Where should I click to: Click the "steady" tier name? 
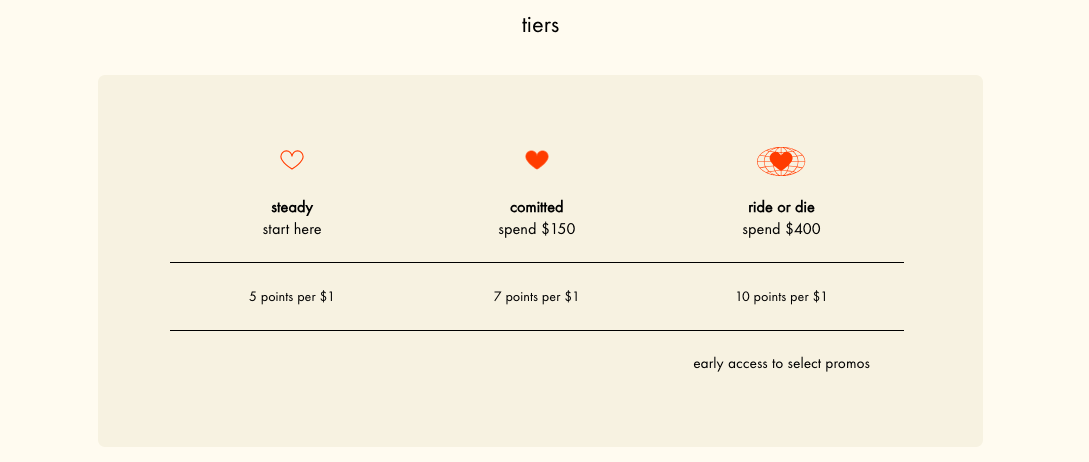(x=292, y=207)
